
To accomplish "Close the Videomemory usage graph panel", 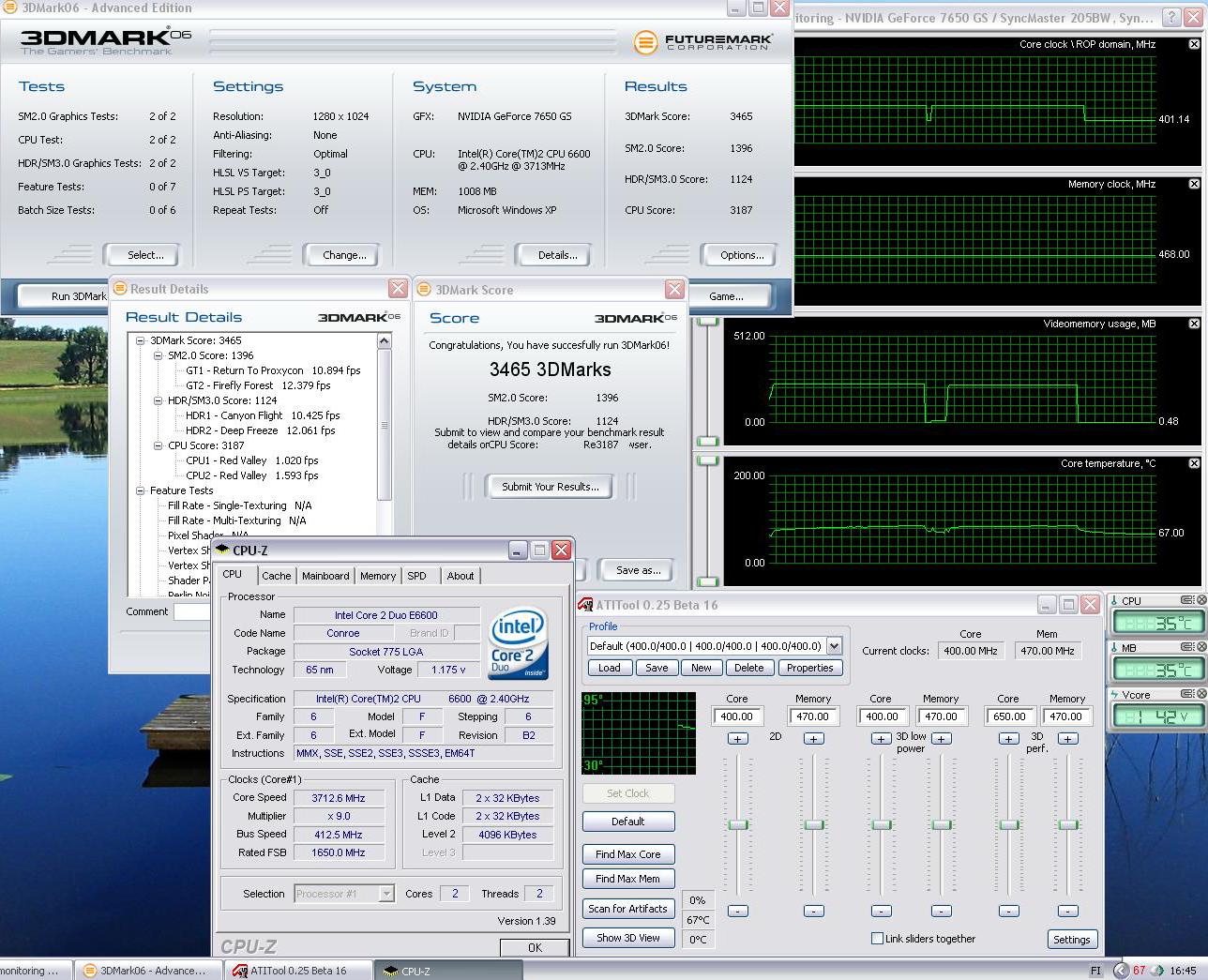I will tap(1194, 324).
